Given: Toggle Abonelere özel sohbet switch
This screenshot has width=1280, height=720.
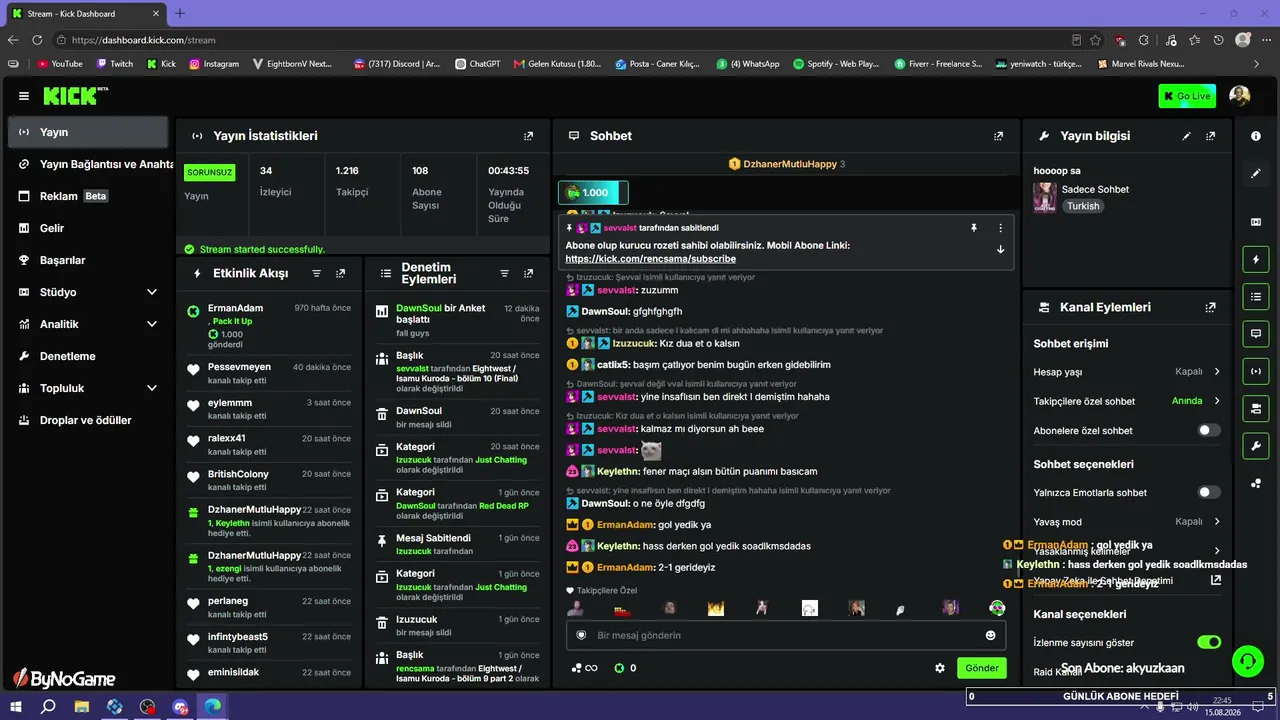Looking at the screenshot, I should (x=1209, y=430).
